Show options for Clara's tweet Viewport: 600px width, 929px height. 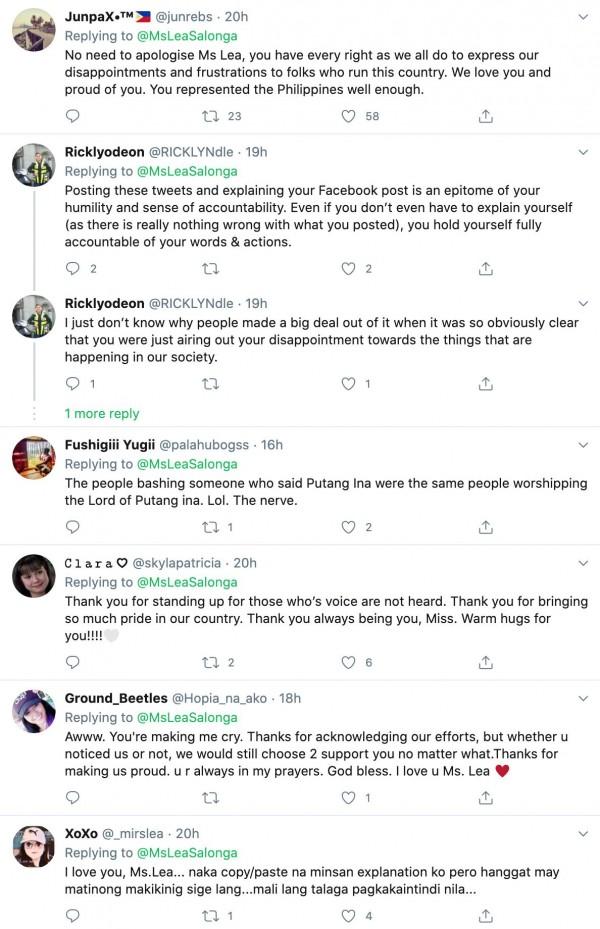pyautogui.click(x=584, y=563)
